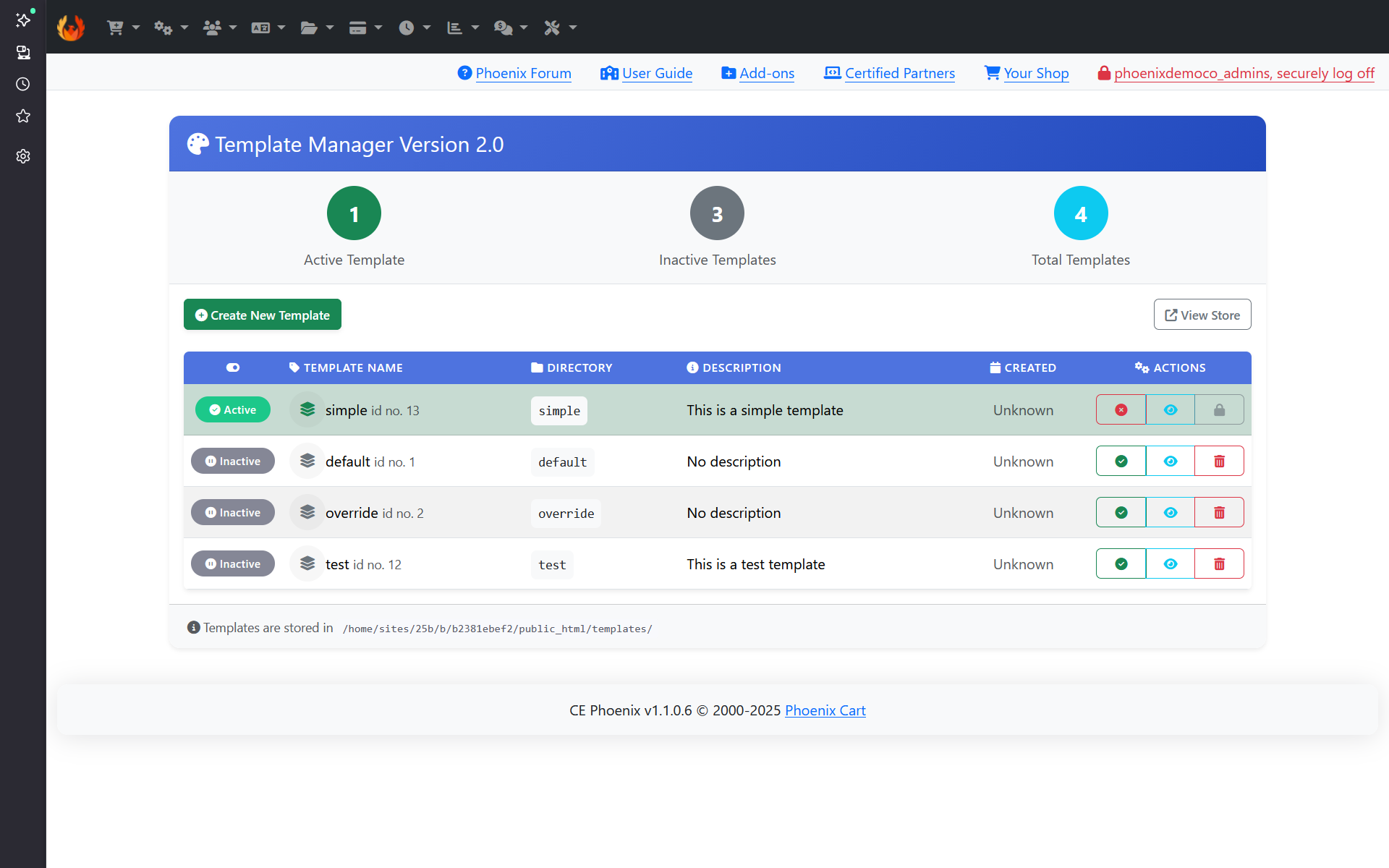Click the View Store button

tap(1202, 315)
